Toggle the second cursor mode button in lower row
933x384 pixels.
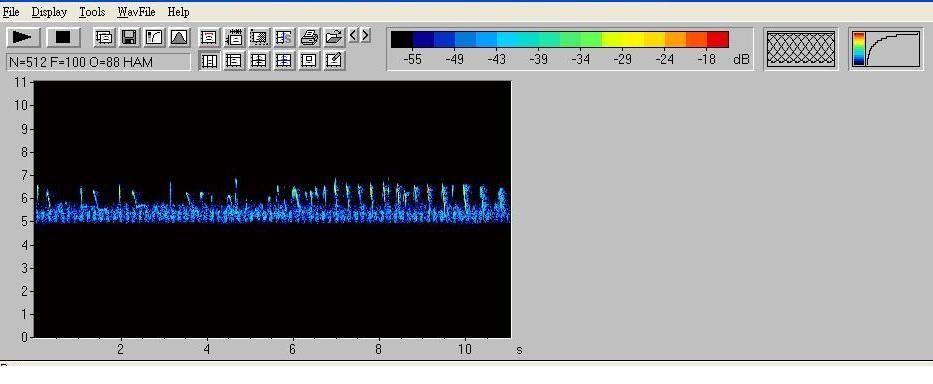[x=234, y=60]
